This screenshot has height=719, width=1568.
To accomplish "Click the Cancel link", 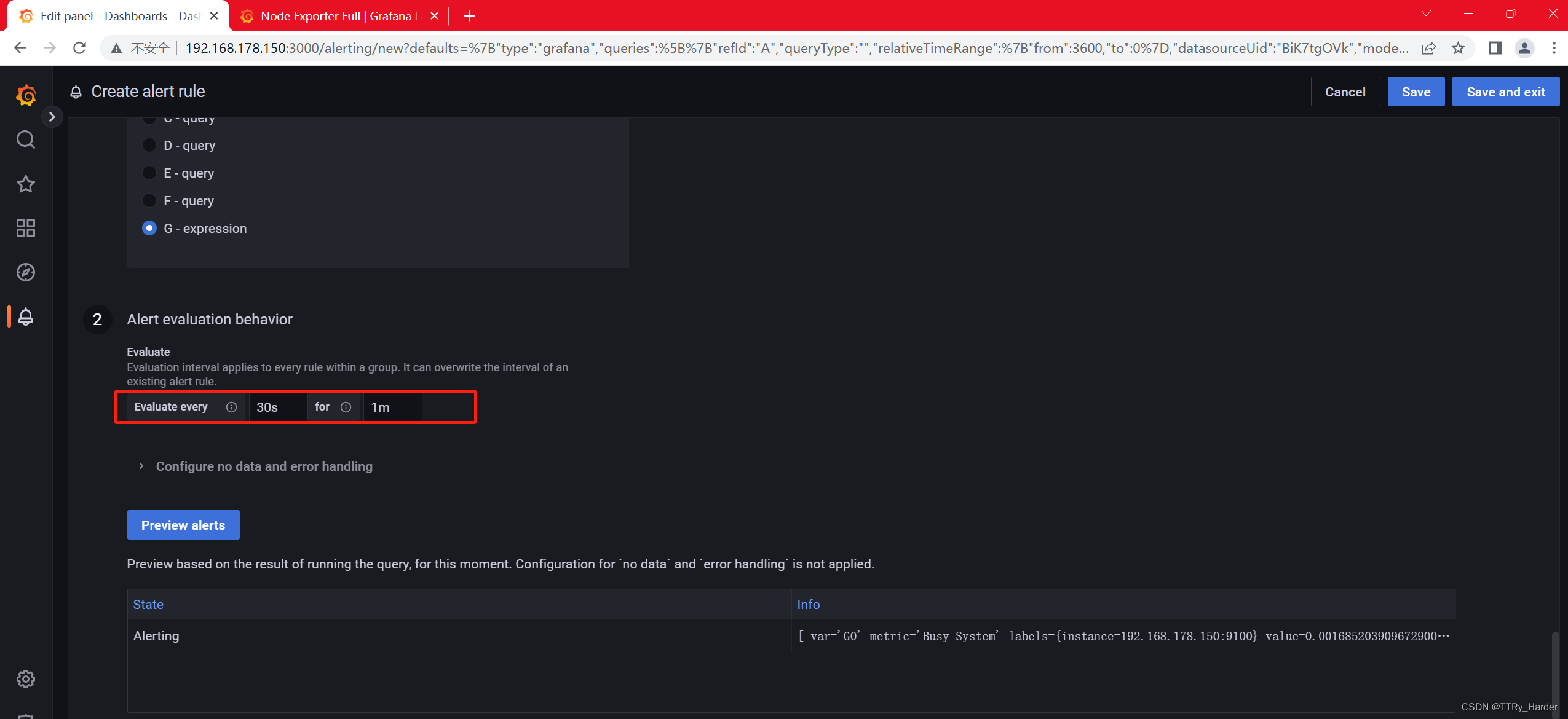I will [1345, 92].
